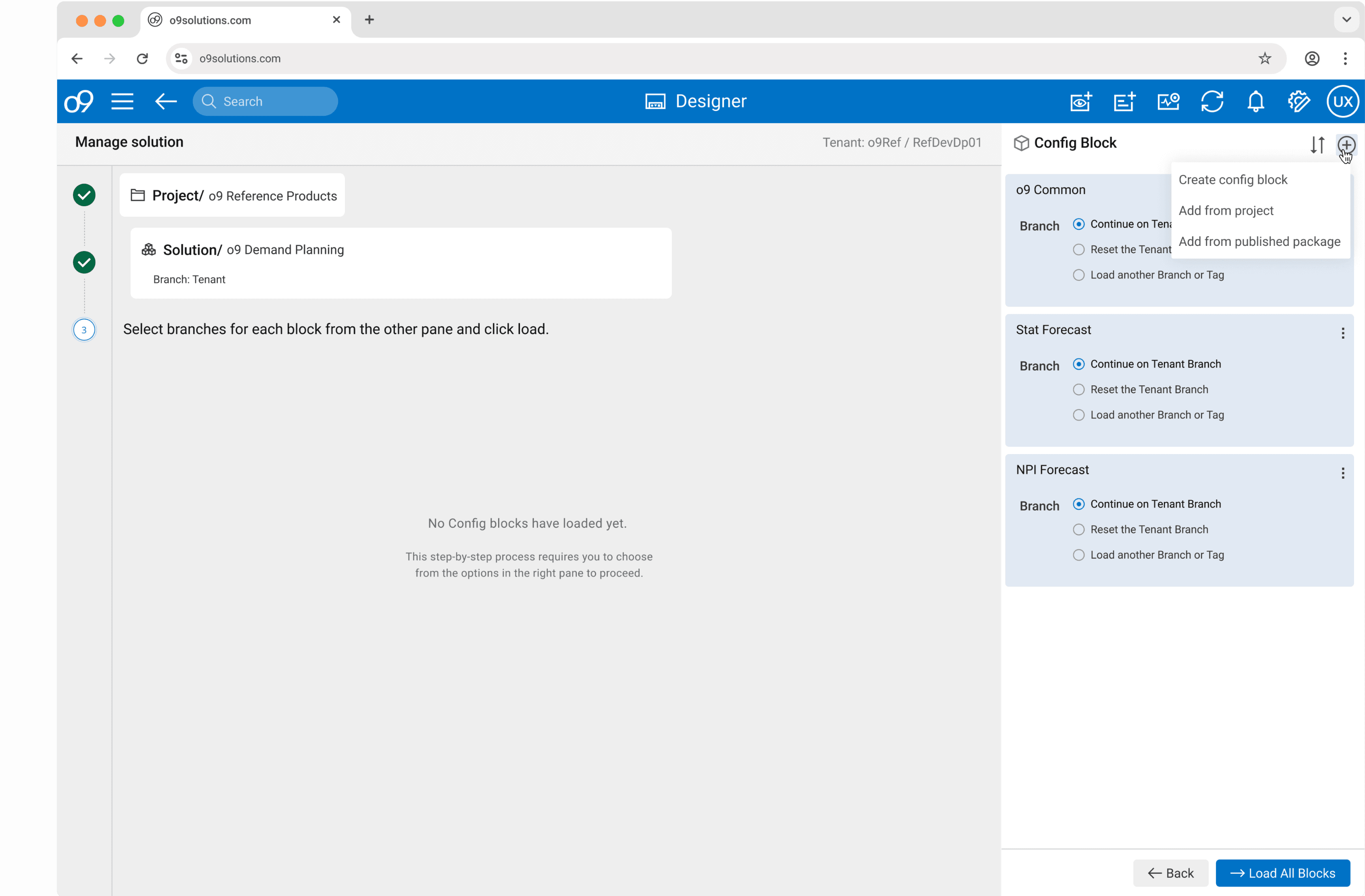This screenshot has height=896, width=1365.
Task: Select Reset the Tenant Branch for o9 Common
Action: pos(1079,250)
